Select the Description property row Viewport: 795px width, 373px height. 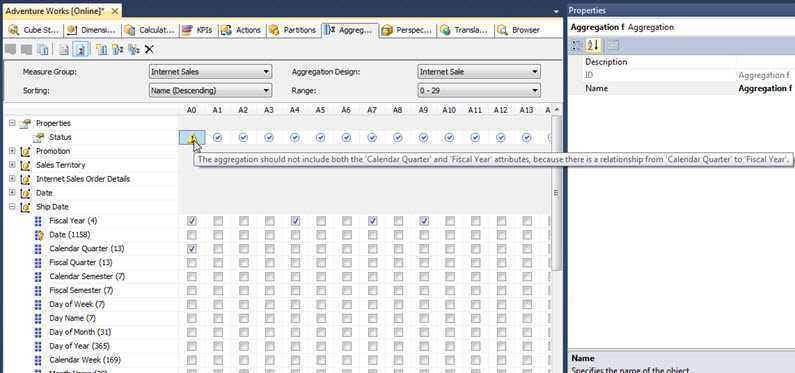coord(681,62)
